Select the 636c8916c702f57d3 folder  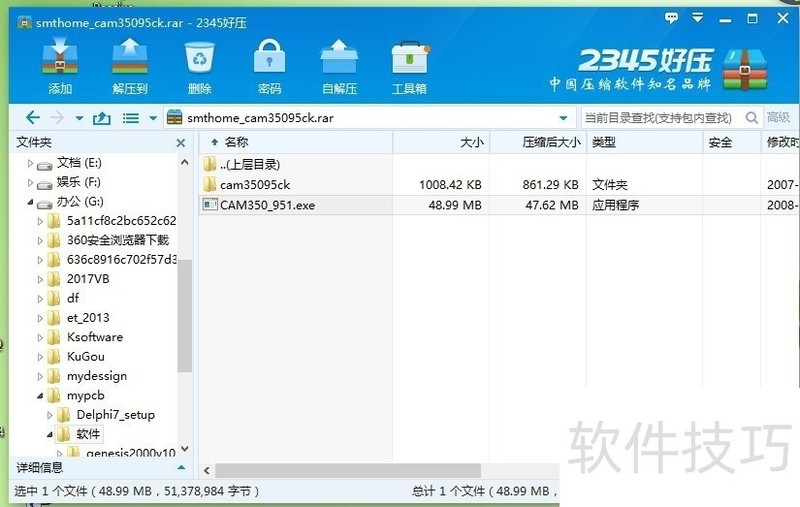tap(121, 260)
